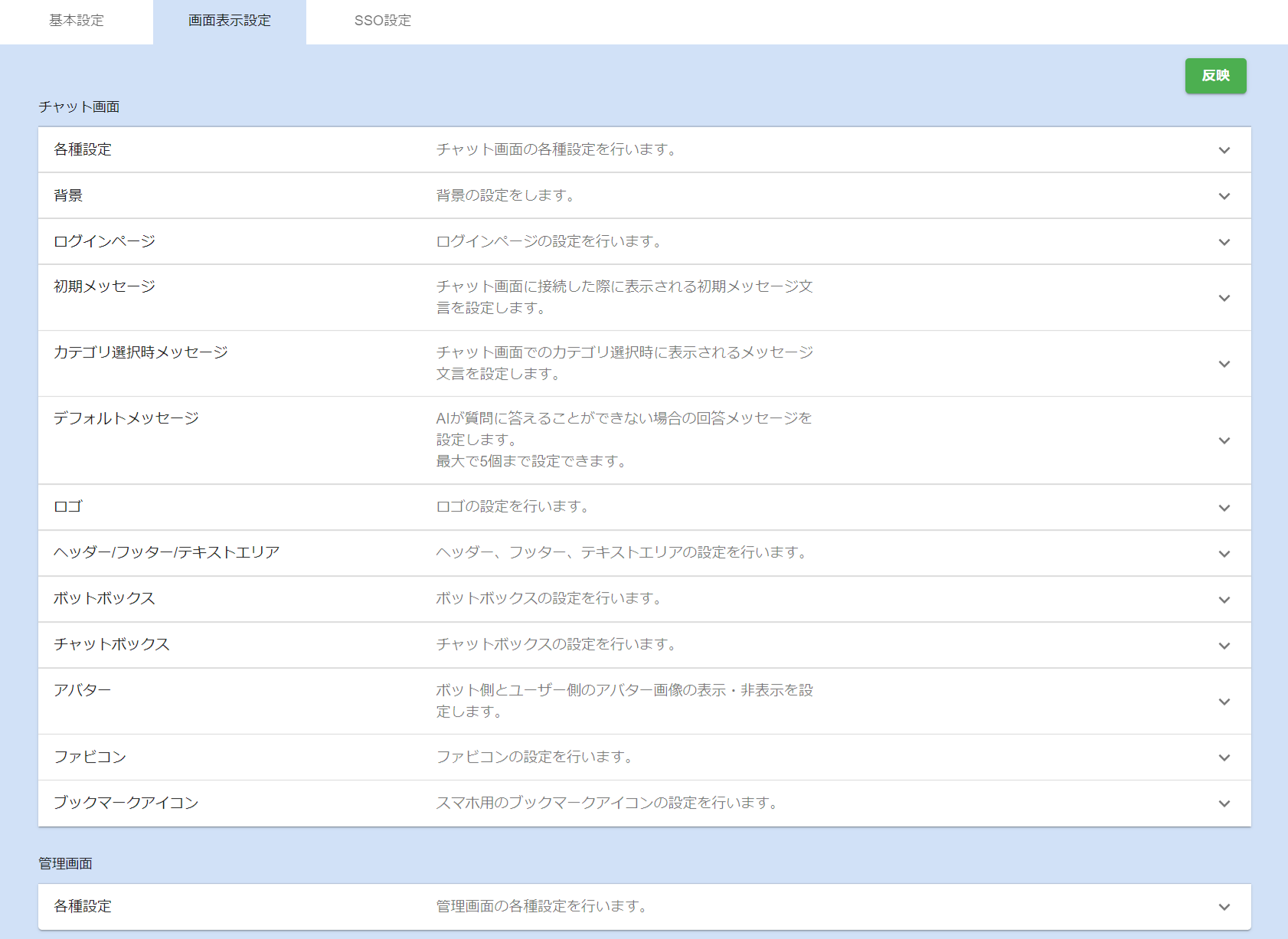Click the チャットボックス arrow icon
The image size is (1288, 939).
pos(1224,646)
